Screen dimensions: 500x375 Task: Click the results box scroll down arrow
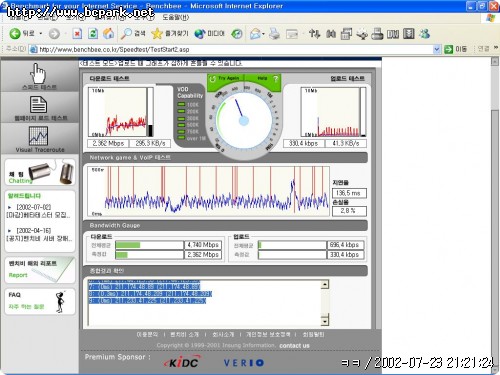325,321
